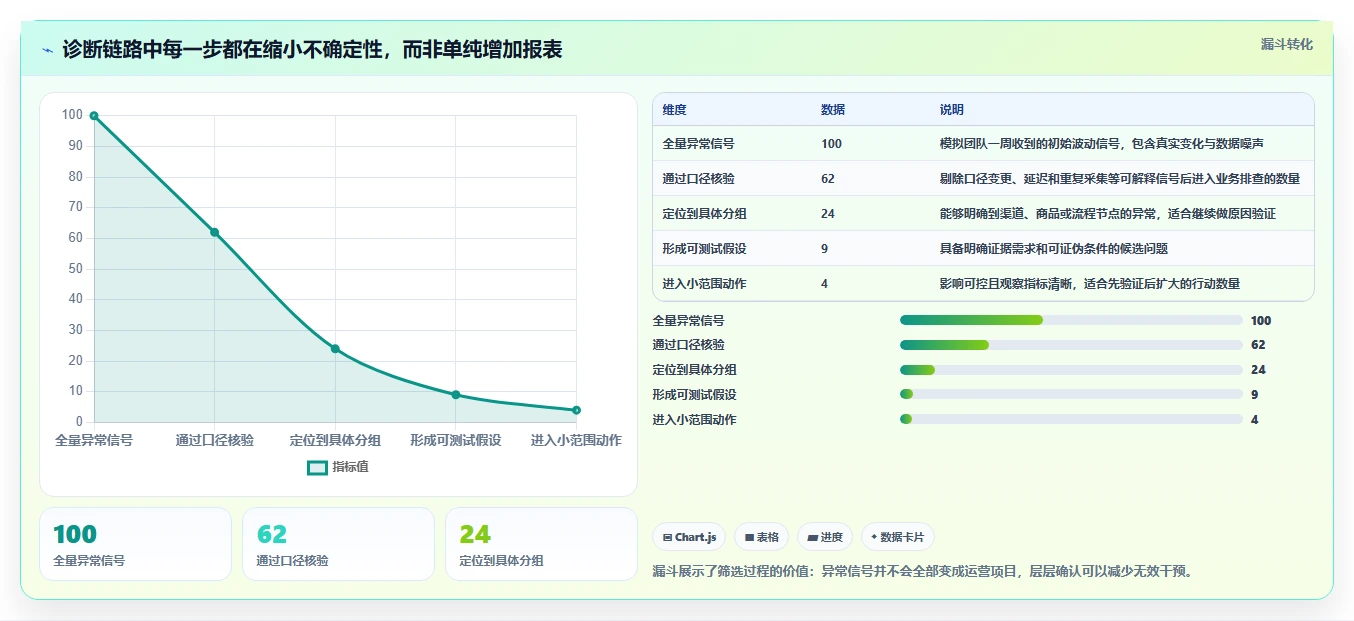Click the footer note starting 漏斗展示了筛选过程的价值
The height and width of the screenshot is (621, 1354).
click(922, 572)
